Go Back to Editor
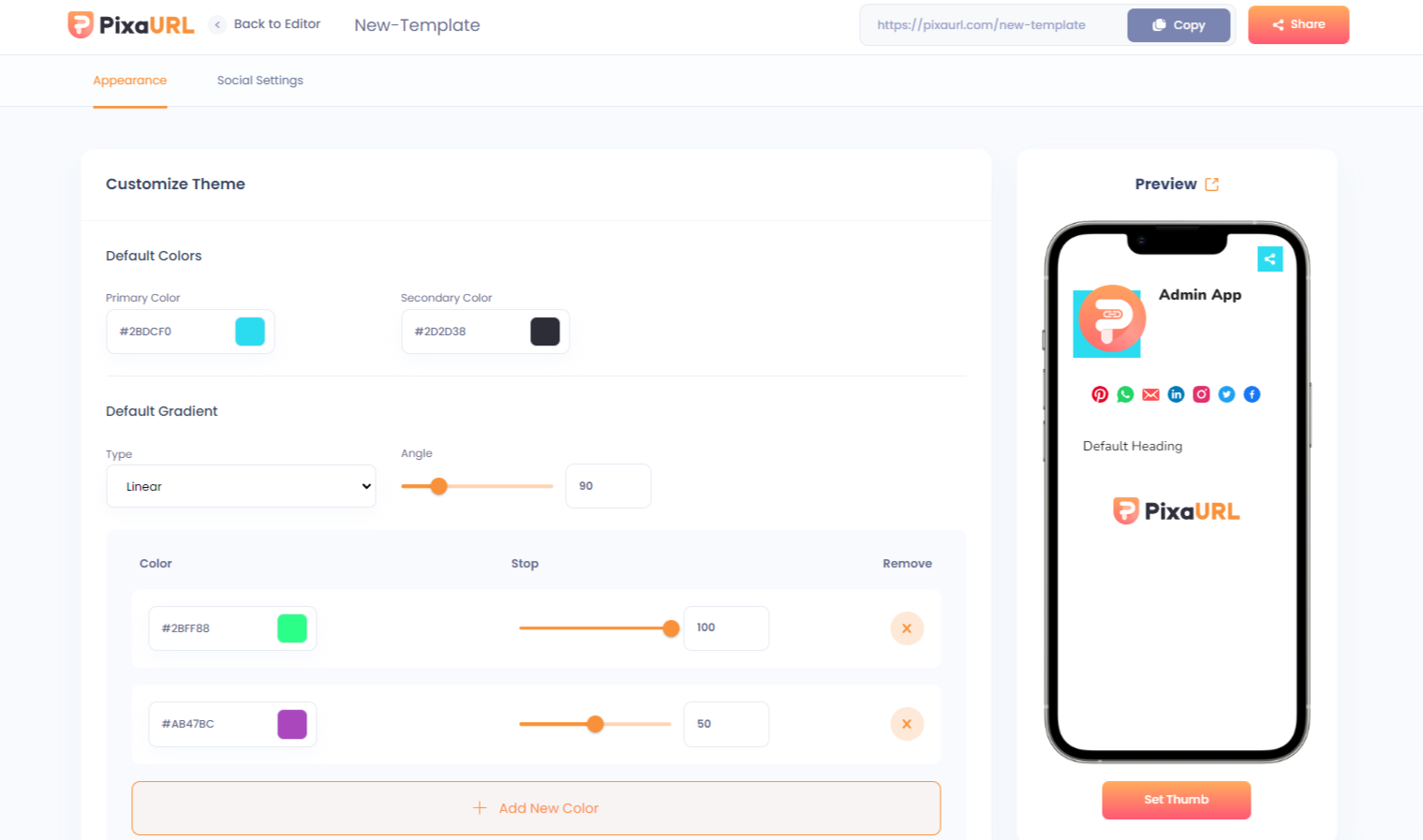Image resolution: width=1423 pixels, height=840 pixels. coord(266,24)
